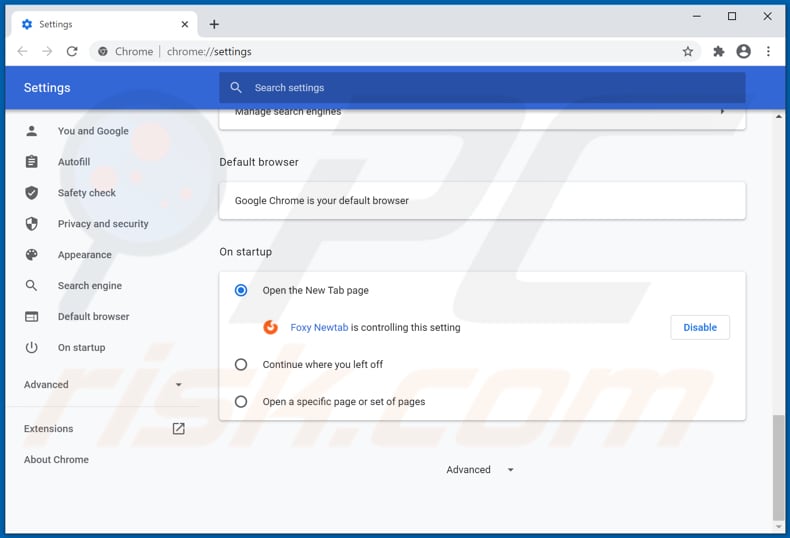The width and height of the screenshot is (790, 538).
Task: Select Open a specific page or set of pages
Action: coord(241,401)
